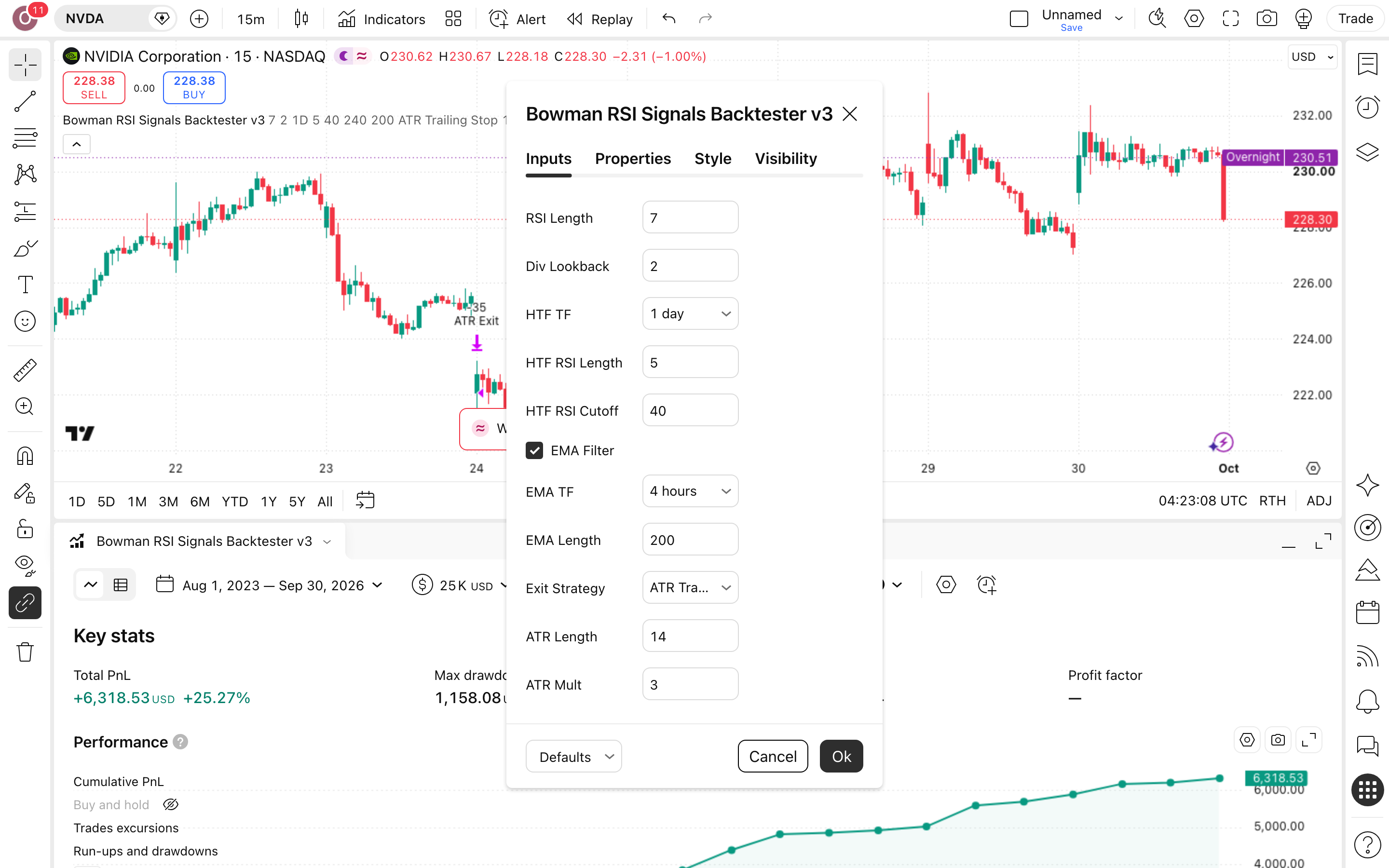Switch to the Style tab
This screenshot has width=1389, height=868.
click(x=712, y=159)
